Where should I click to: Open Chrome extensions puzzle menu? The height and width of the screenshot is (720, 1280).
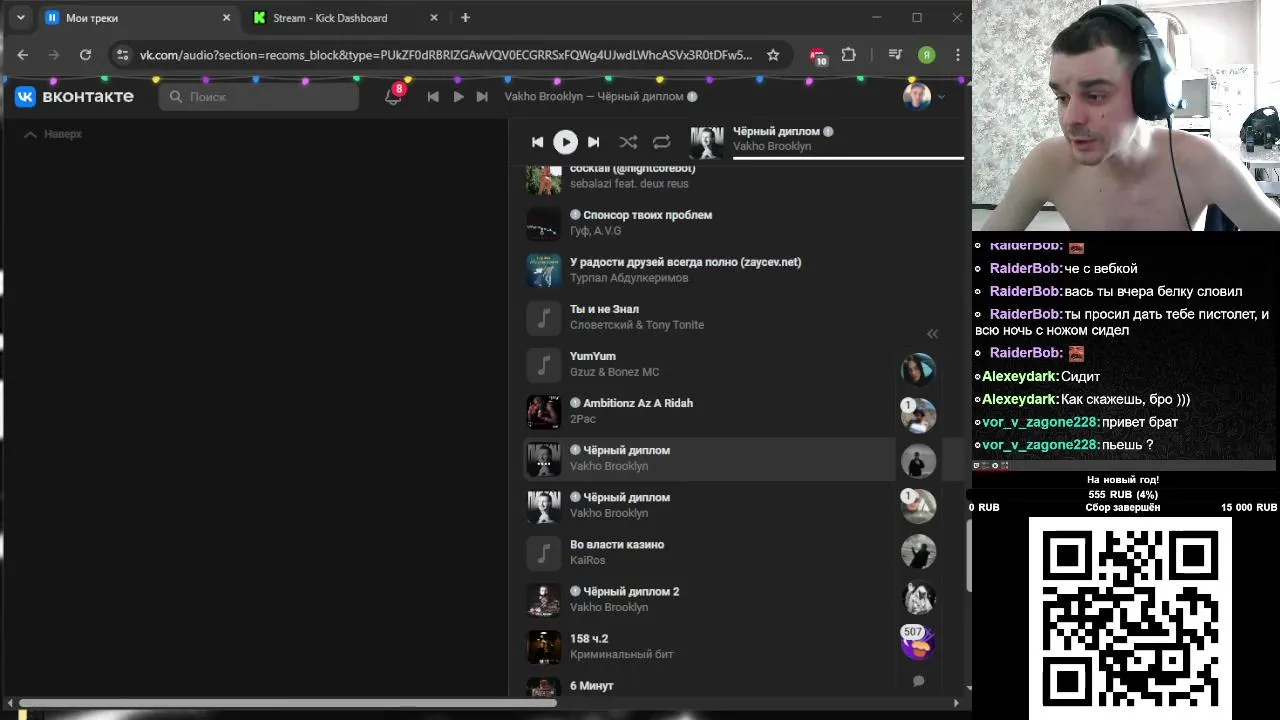pos(849,55)
